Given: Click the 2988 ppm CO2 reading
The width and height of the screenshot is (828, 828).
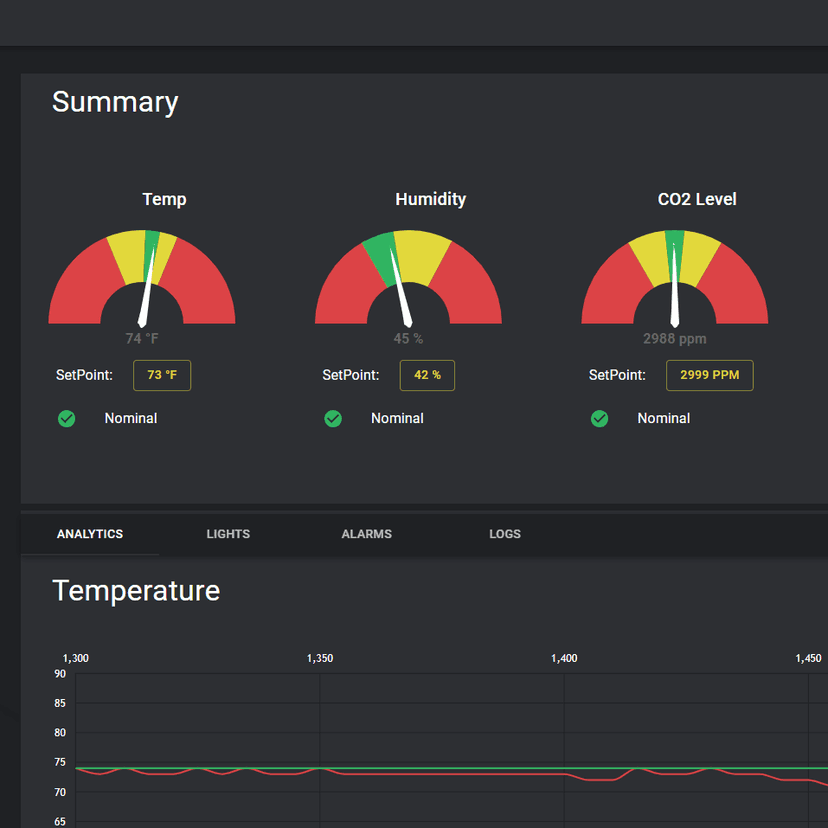Looking at the screenshot, I should tap(675, 338).
